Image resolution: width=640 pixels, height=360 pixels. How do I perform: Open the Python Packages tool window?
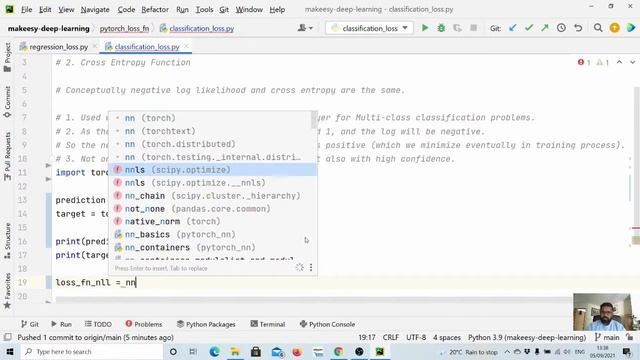pyautogui.click(x=207, y=324)
